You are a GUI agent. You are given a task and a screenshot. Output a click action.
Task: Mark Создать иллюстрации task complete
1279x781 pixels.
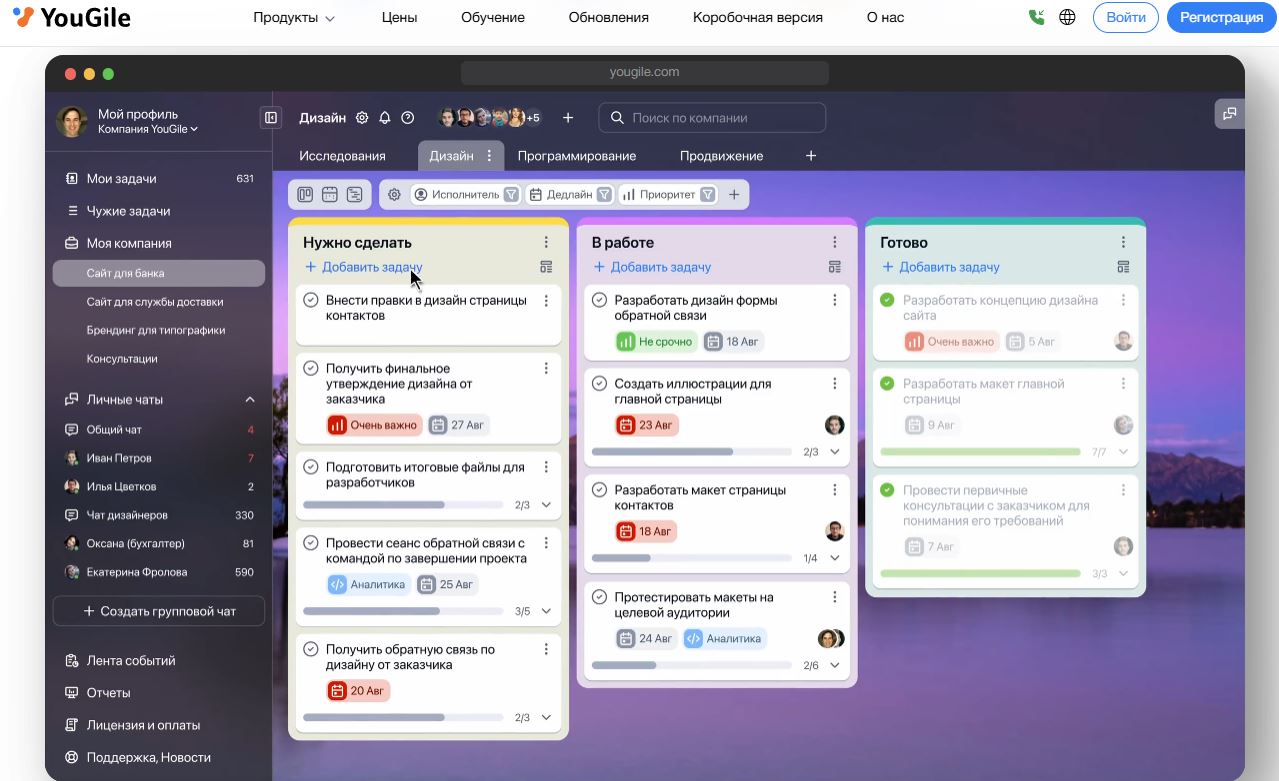tap(600, 384)
